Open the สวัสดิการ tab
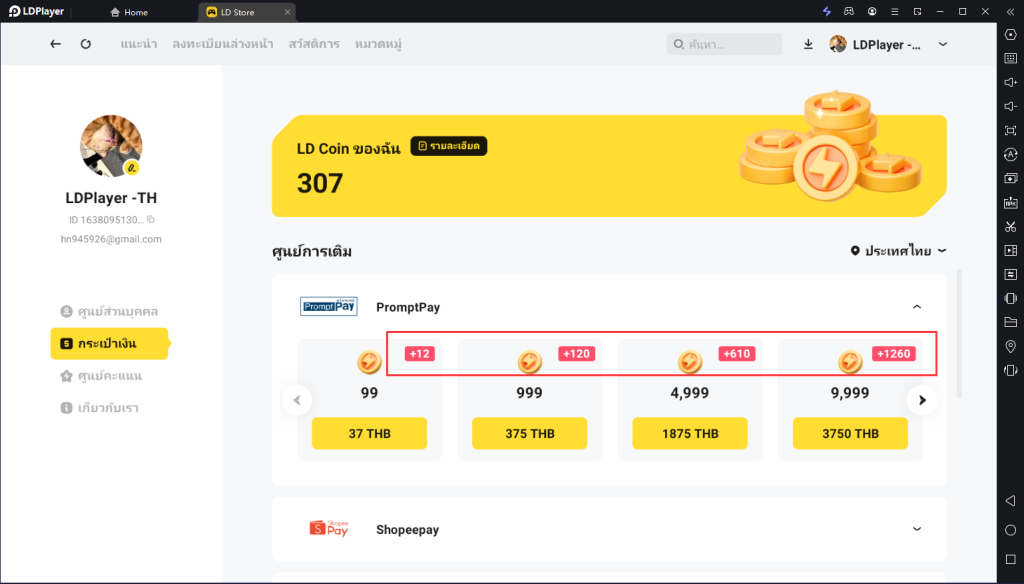This screenshot has height=584, width=1024. (x=314, y=44)
